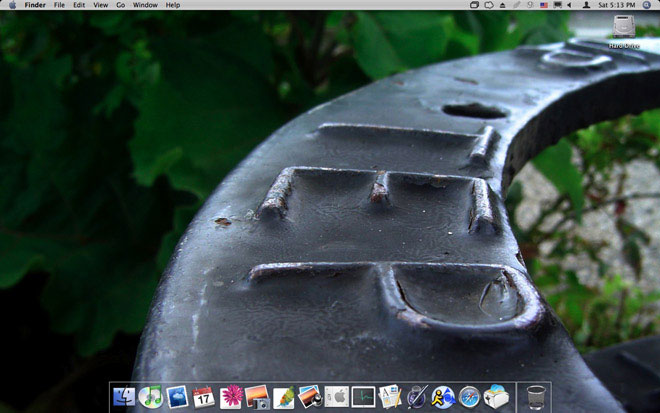
Task: Open the blue cloud weather Dock app
Action: point(177,397)
